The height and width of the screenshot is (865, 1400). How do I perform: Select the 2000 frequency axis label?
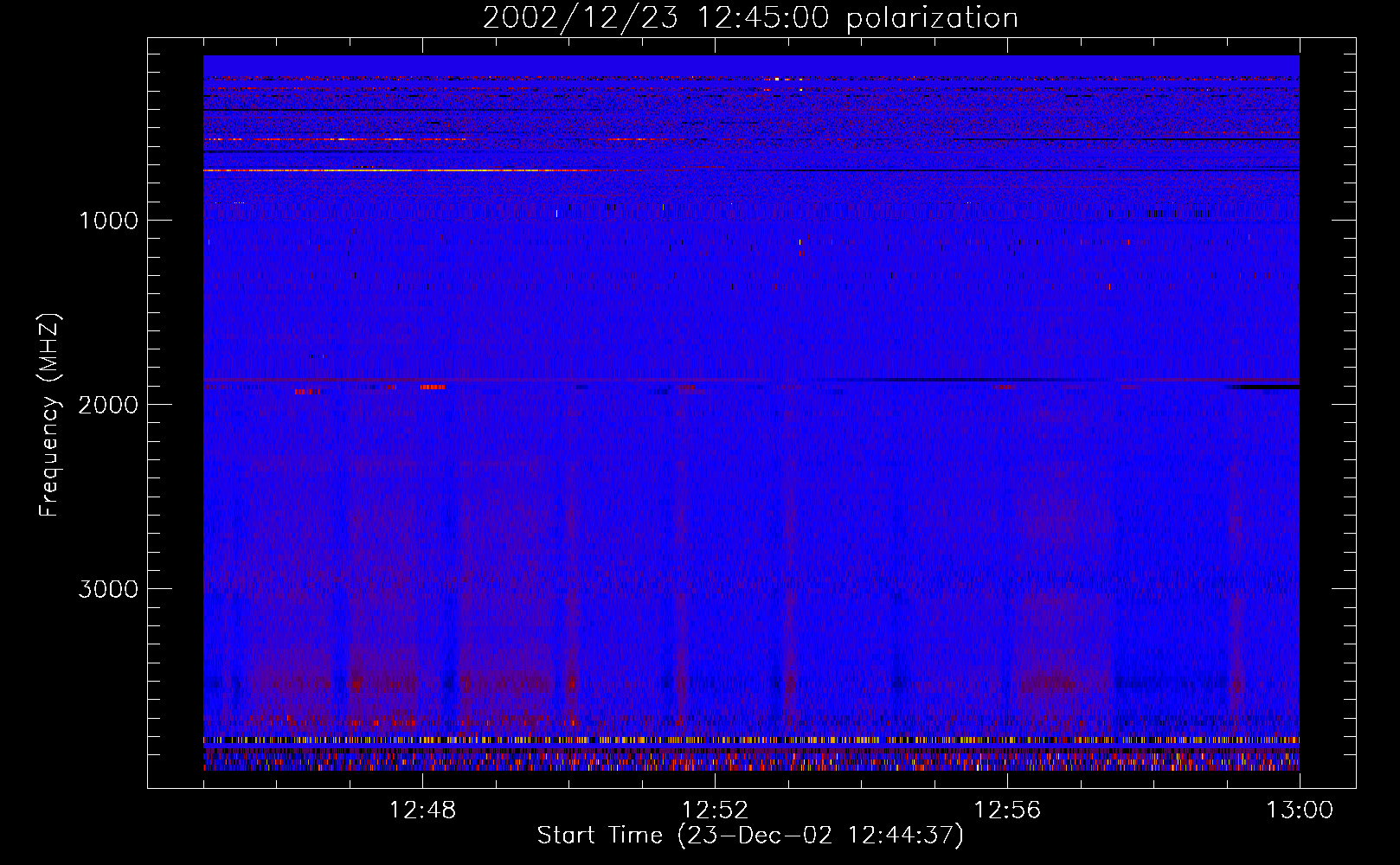(x=108, y=405)
